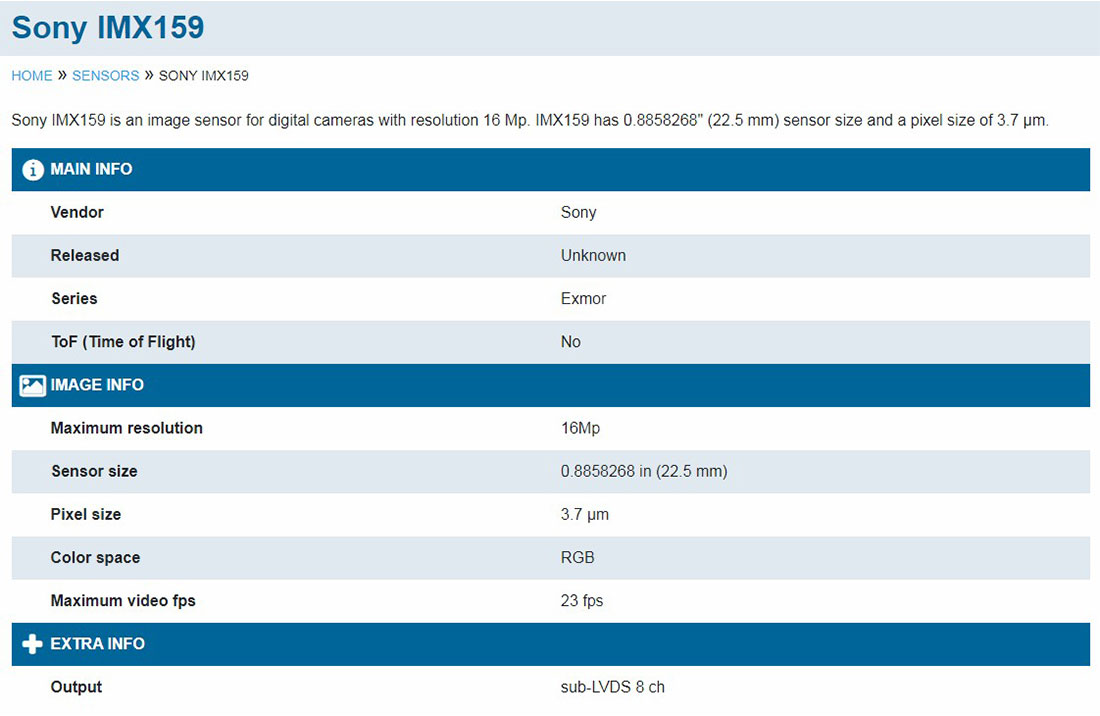This screenshot has height=716, width=1100.
Task: Click the SONY IMX159 breadcrumb text
Action: pos(203,76)
